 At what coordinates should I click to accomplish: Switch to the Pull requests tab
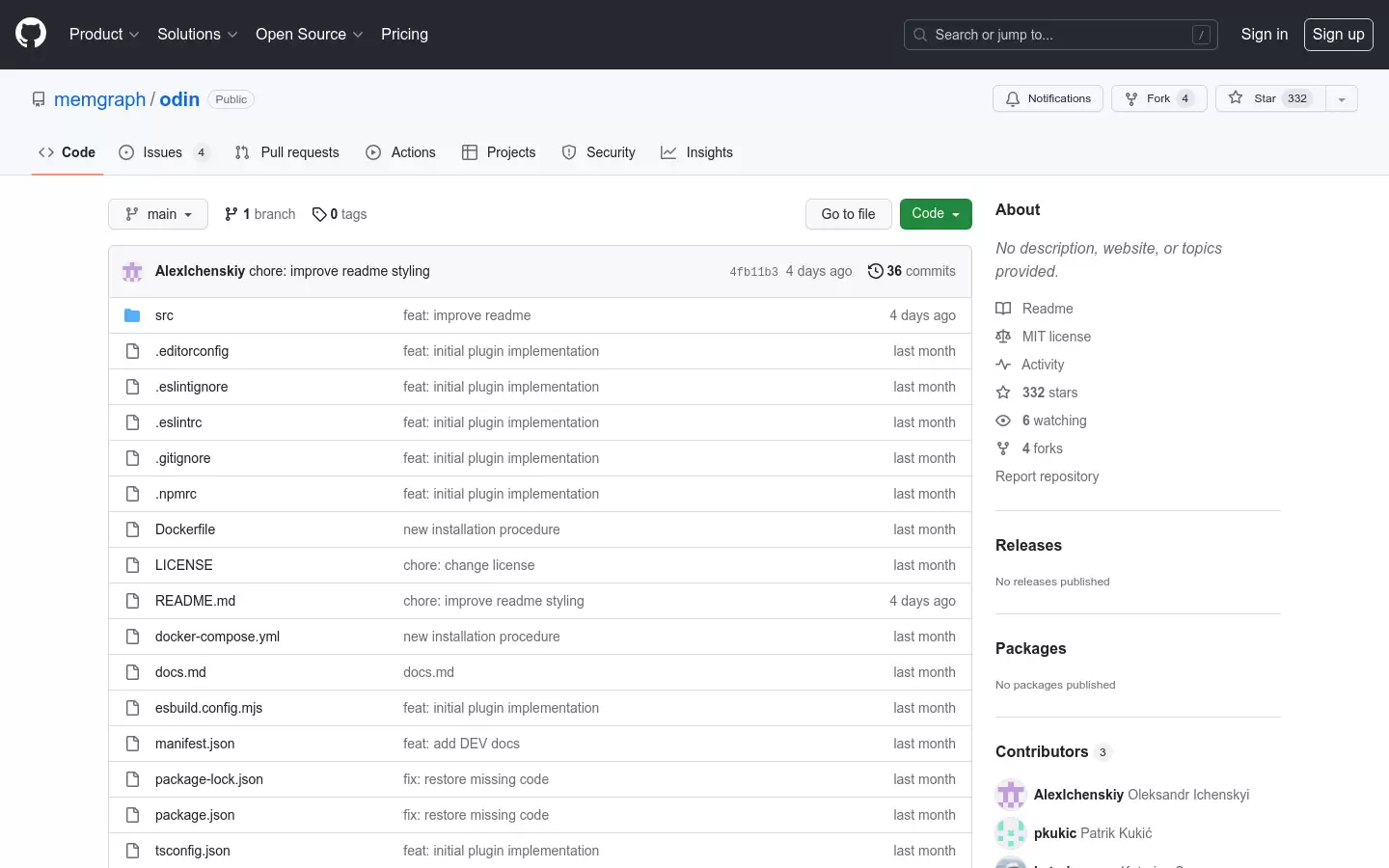pos(286,152)
